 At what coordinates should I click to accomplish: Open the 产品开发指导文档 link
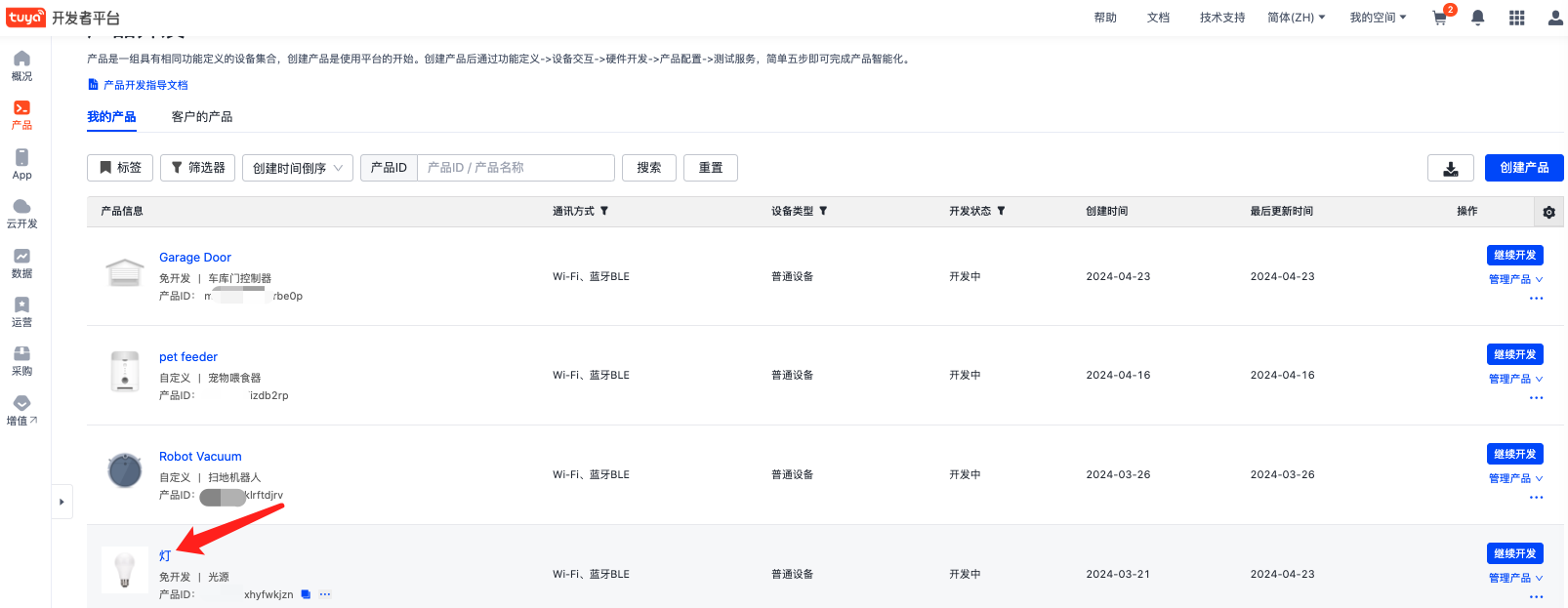(144, 85)
